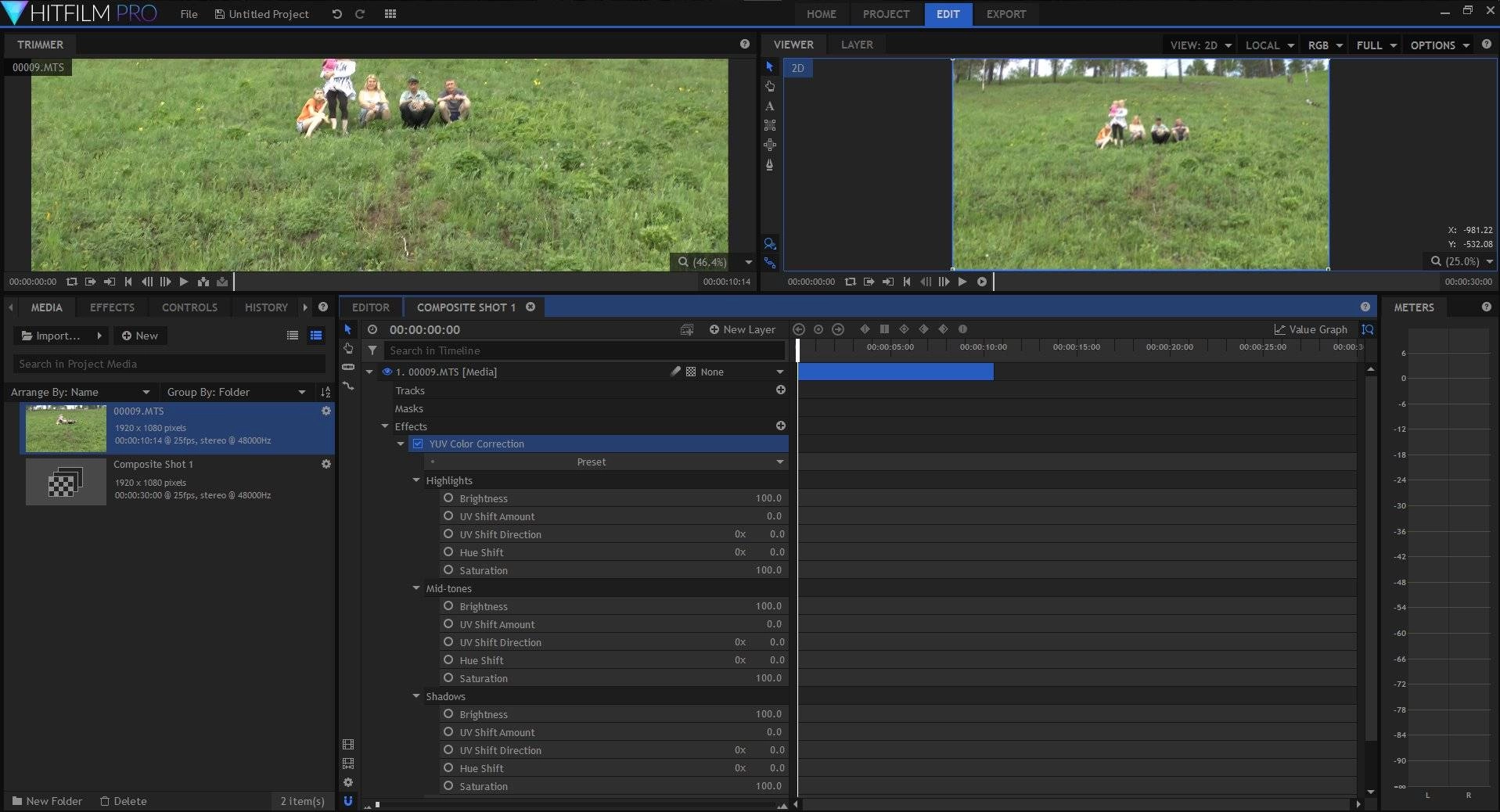
Task: Step viewer back one frame
Action: click(x=926, y=282)
